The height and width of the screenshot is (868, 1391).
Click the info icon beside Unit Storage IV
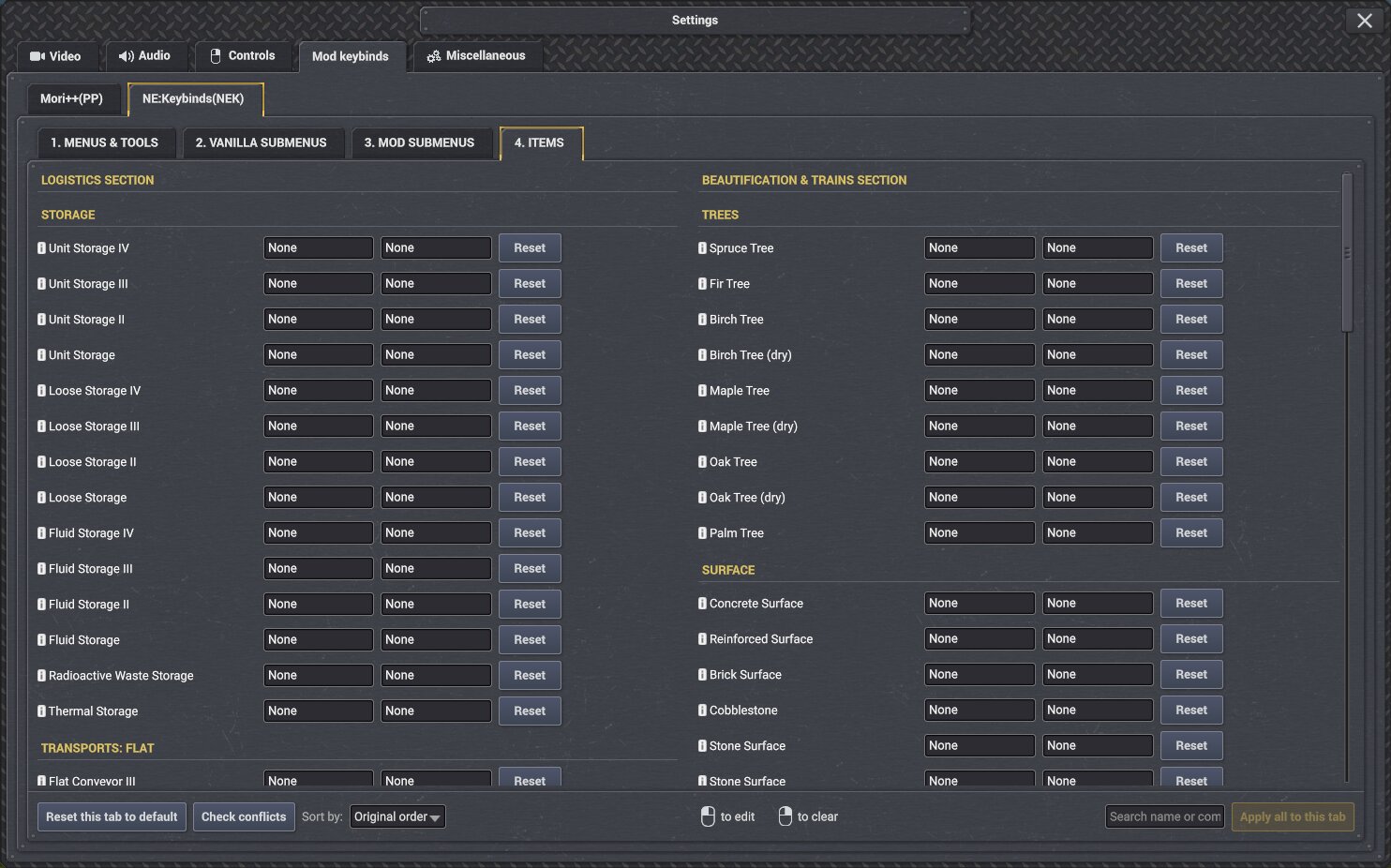41,248
